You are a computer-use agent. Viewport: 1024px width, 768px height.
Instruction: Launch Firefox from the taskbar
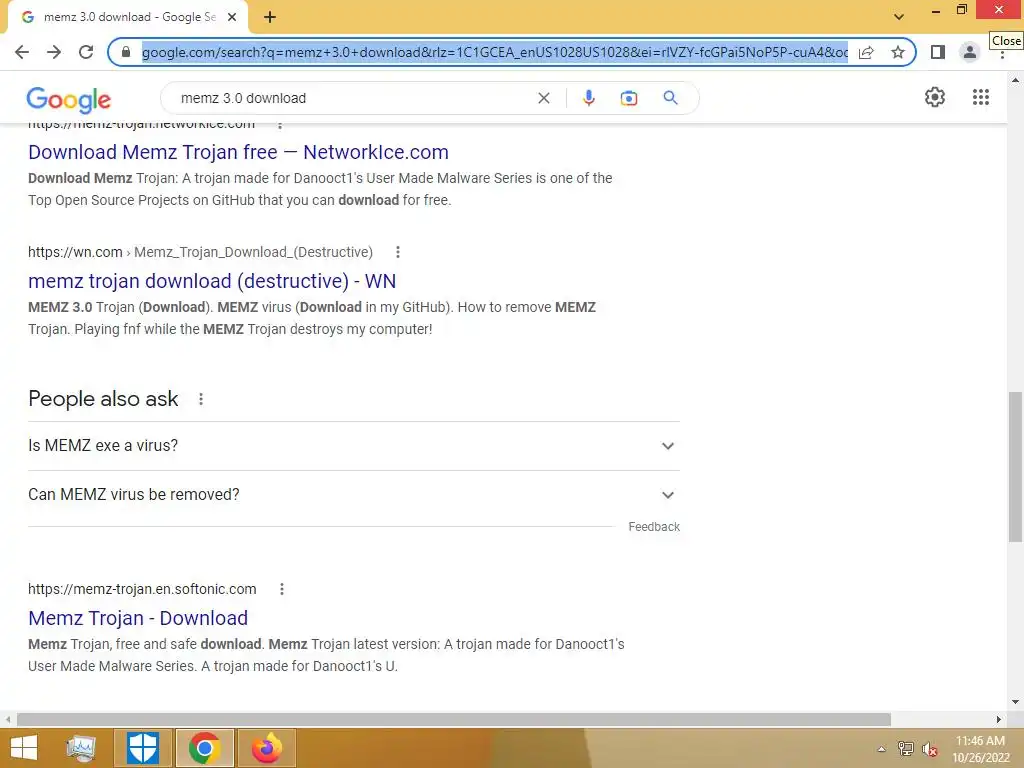tap(266, 748)
